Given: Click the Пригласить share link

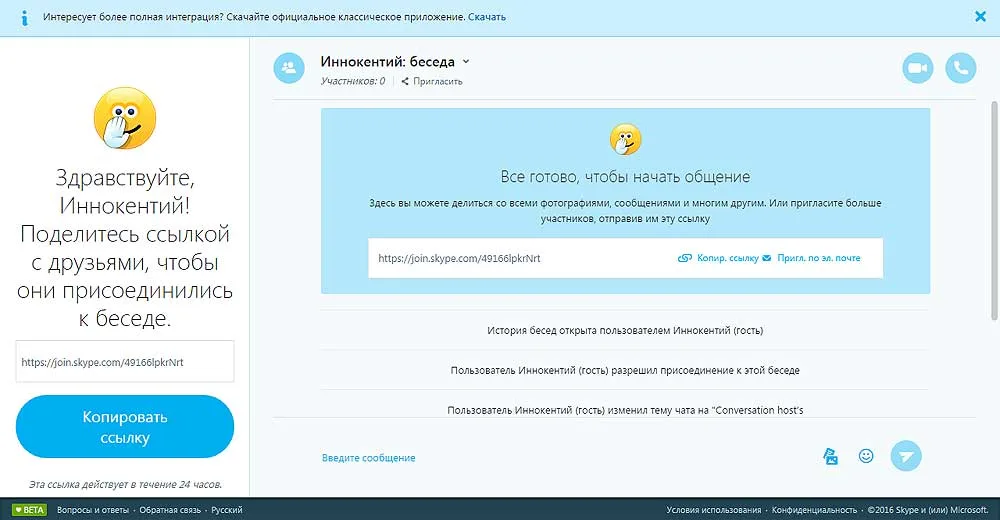Looking at the screenshot, I should pos(432,82).
